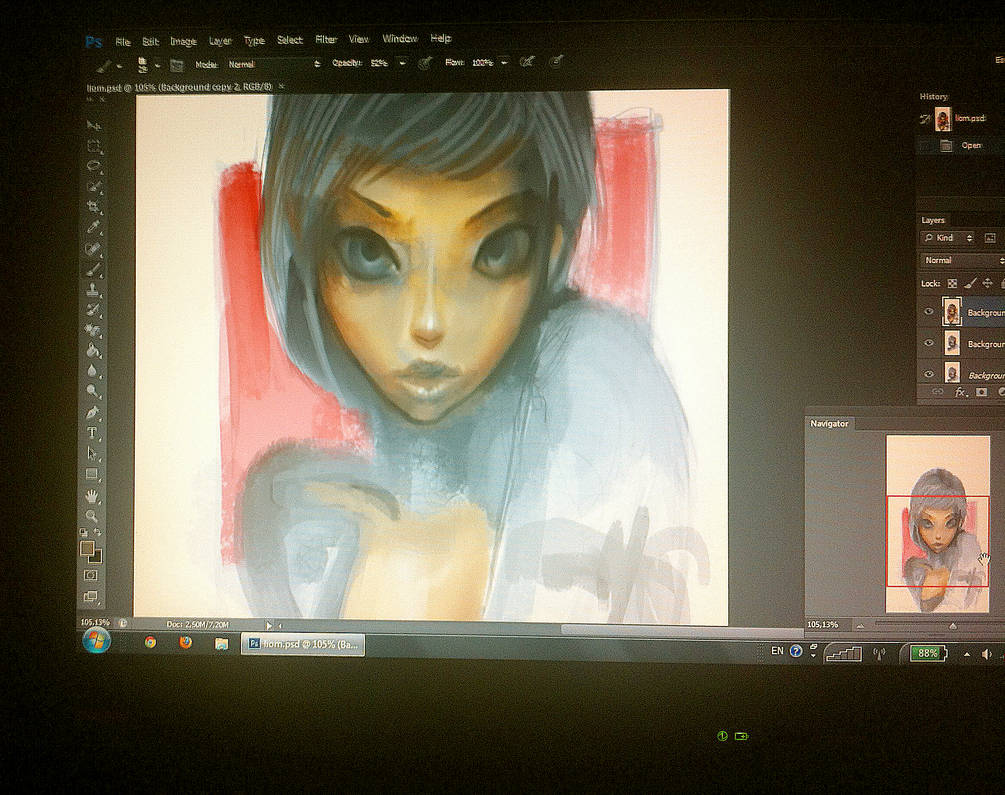This screenshot has height=795, width=1005.
Task: Select the Path Selection tool
Action: click(x=93, y=453)
